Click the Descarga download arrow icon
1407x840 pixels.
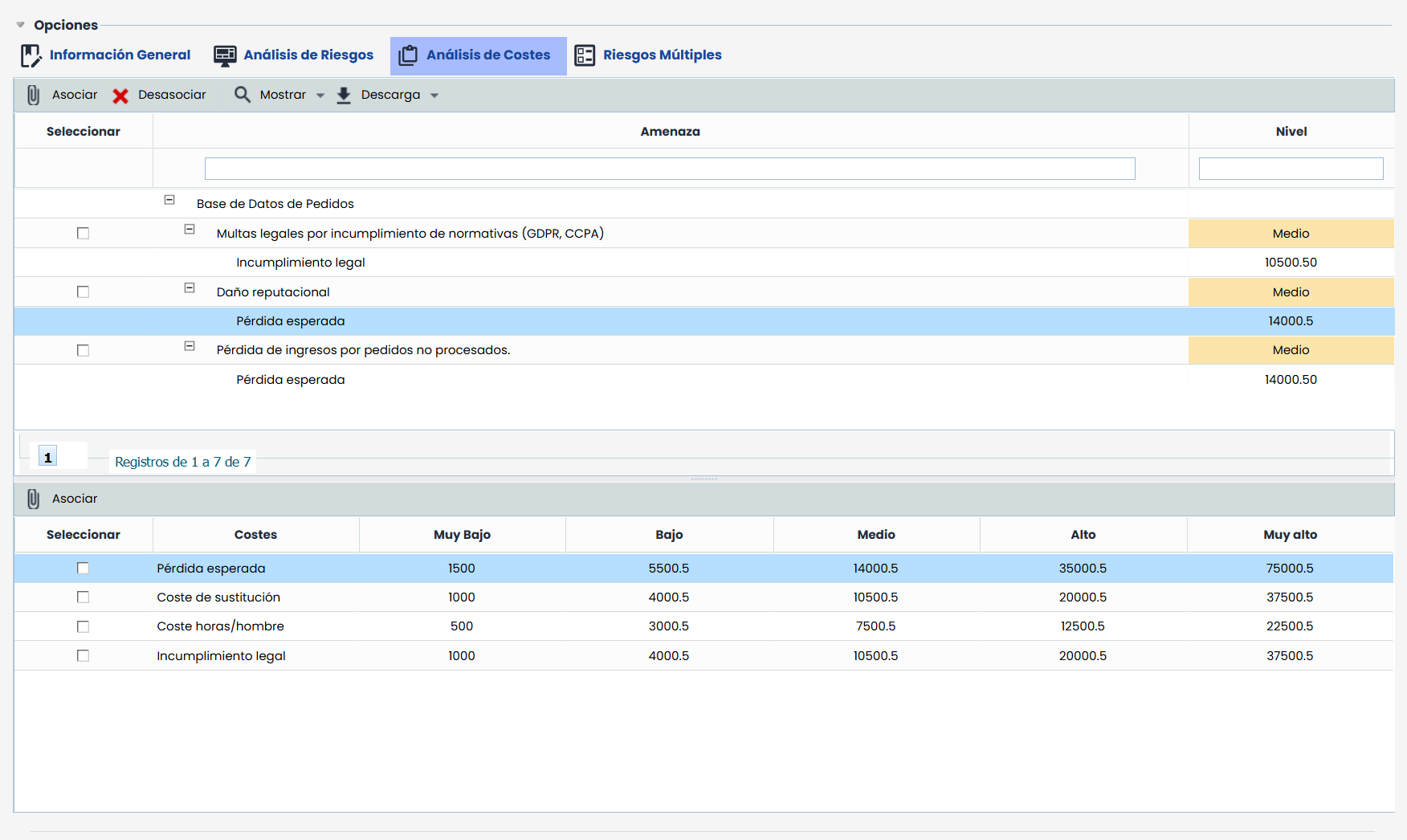tap(344, 96)
